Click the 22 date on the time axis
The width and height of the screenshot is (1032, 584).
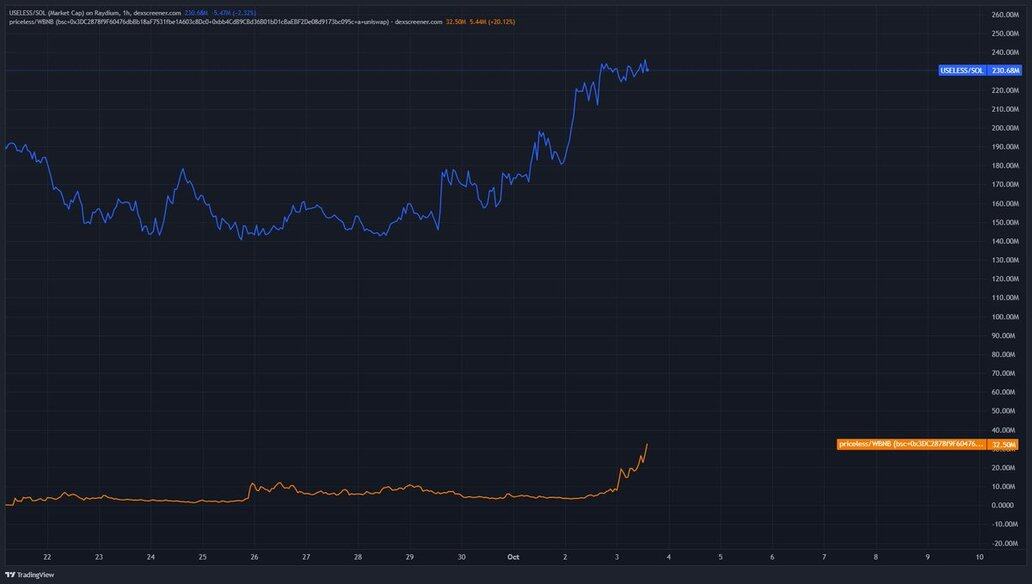[x=47, y=556]
